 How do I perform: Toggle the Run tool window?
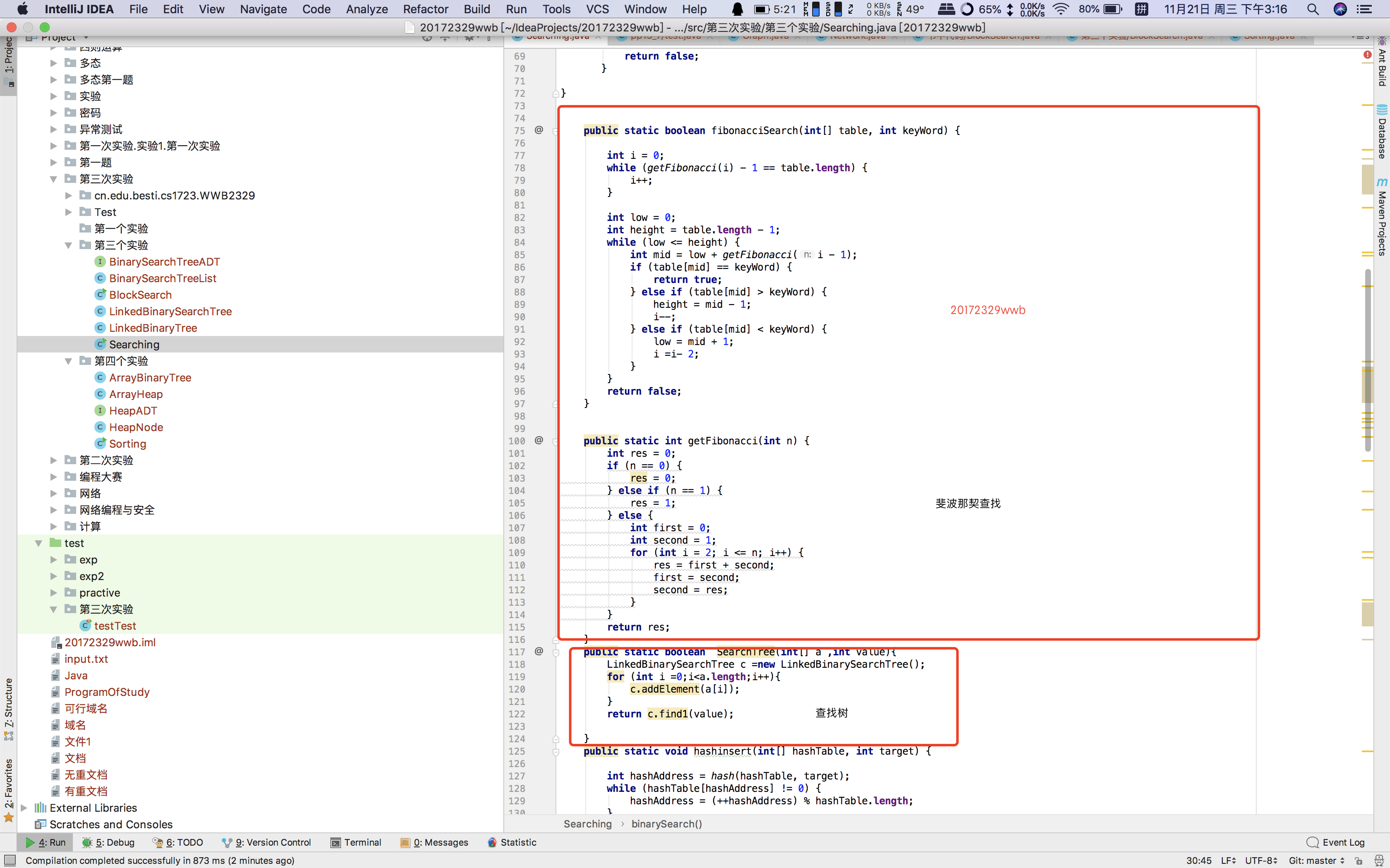pyautogui.click(x=46, y=842)
